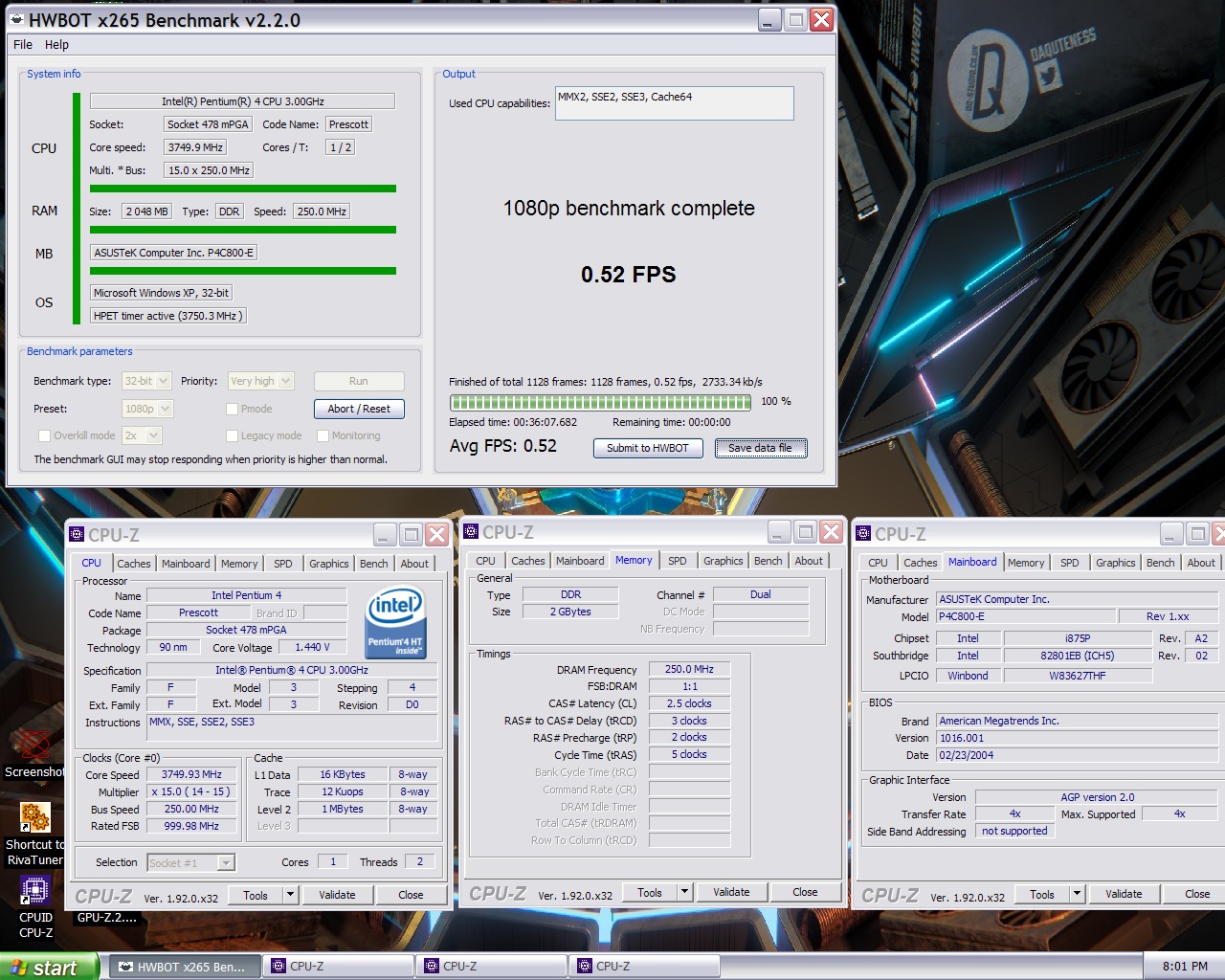Open Graphics tab in middle CPU-Z window
1225x980 pixels.
tap(724, 561)
